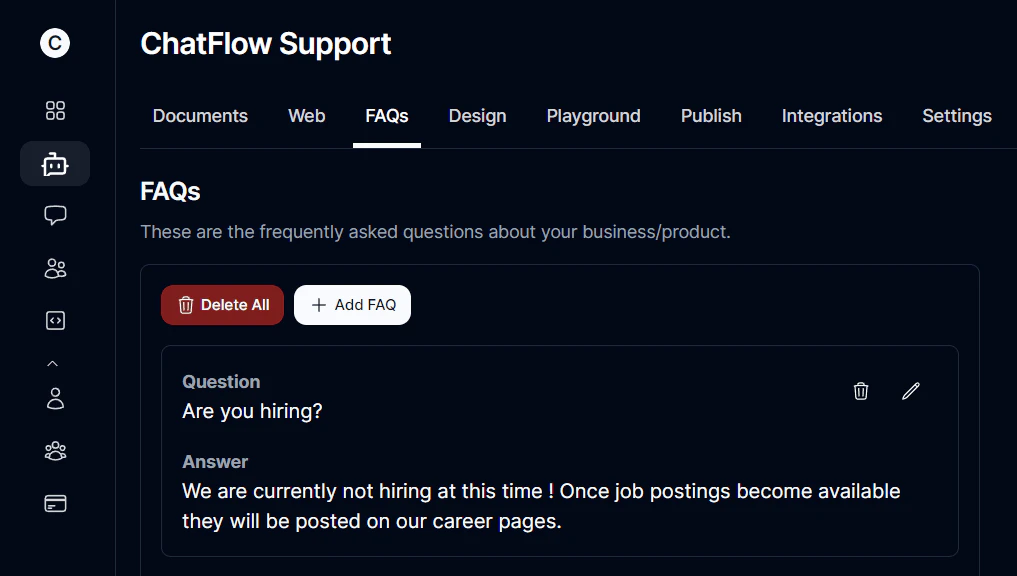Click the ChatFlow logo circle at the top left
Image resolution: width=1017 pixels, height=576 pixels.
[55, 43]
